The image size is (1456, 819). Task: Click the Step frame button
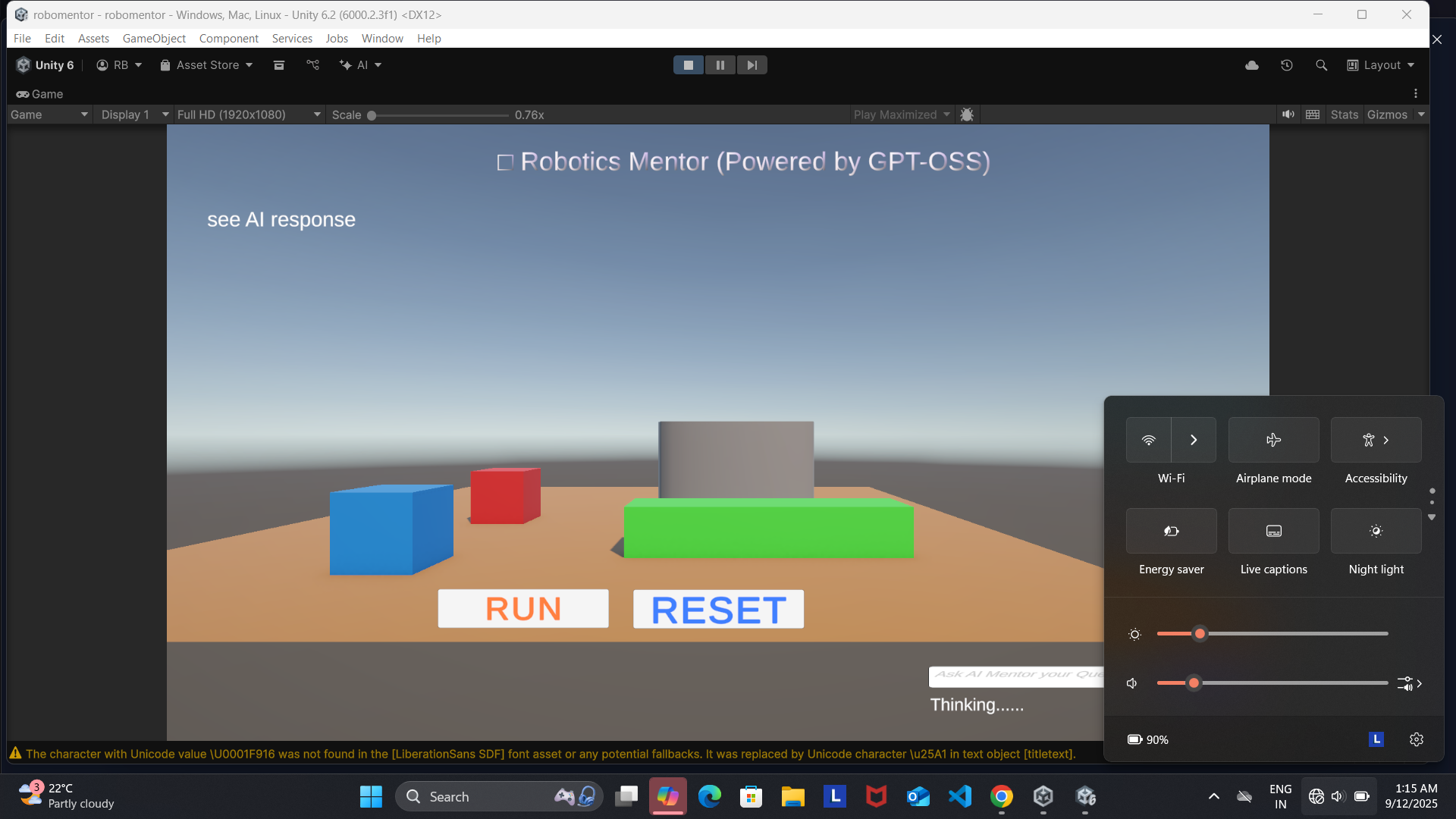click(752, 65)
